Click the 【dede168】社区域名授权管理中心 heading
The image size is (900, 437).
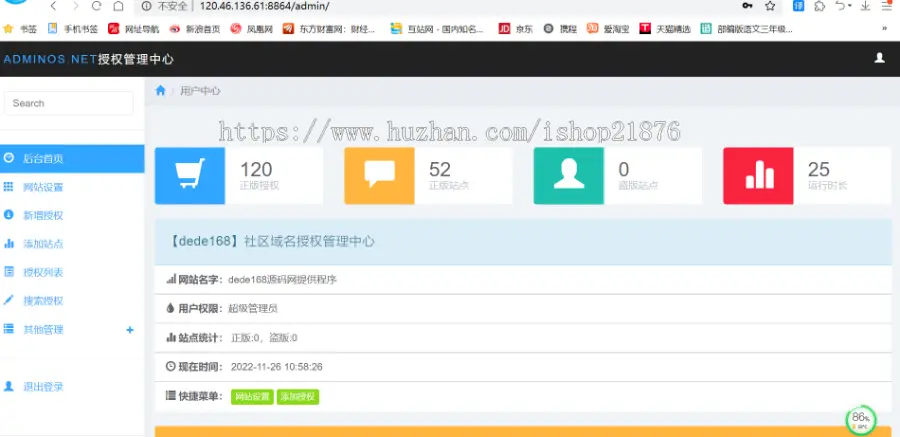[x=271, y=241]
